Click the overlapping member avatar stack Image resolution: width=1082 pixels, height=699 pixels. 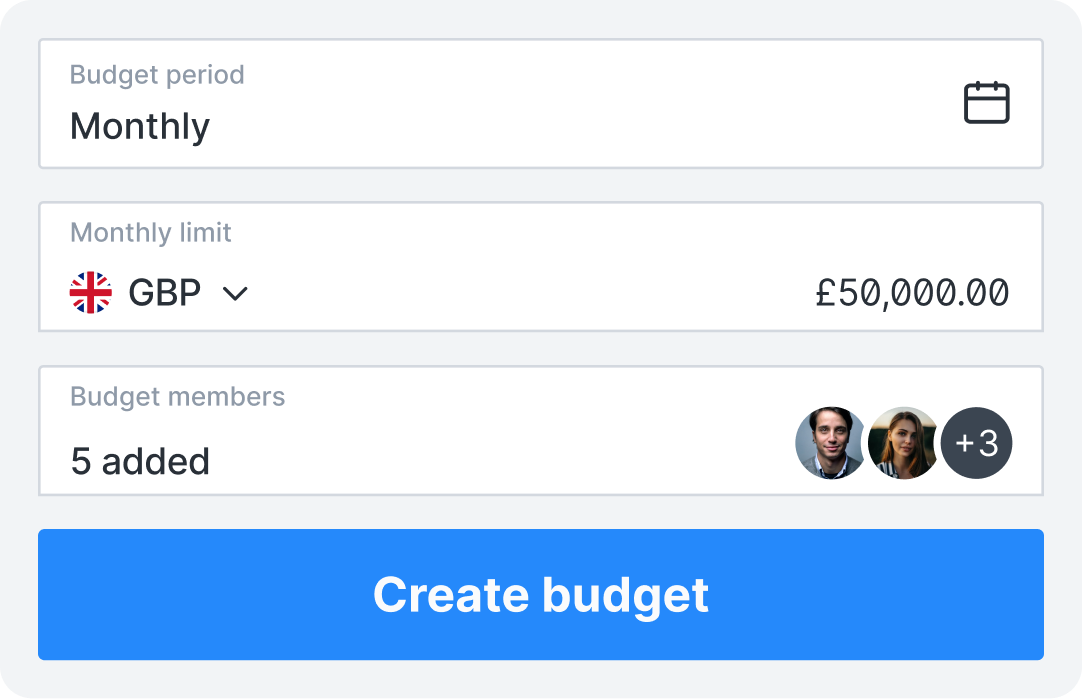click(x=903, y=442)
